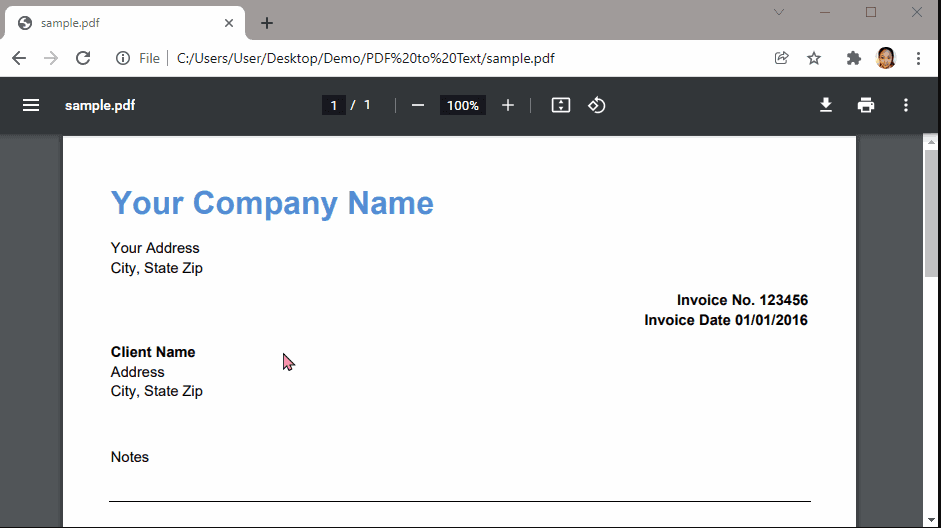Open the Chrome profile avatar
The width and height of the screenshot is (941, 528).
coord(886,58)
